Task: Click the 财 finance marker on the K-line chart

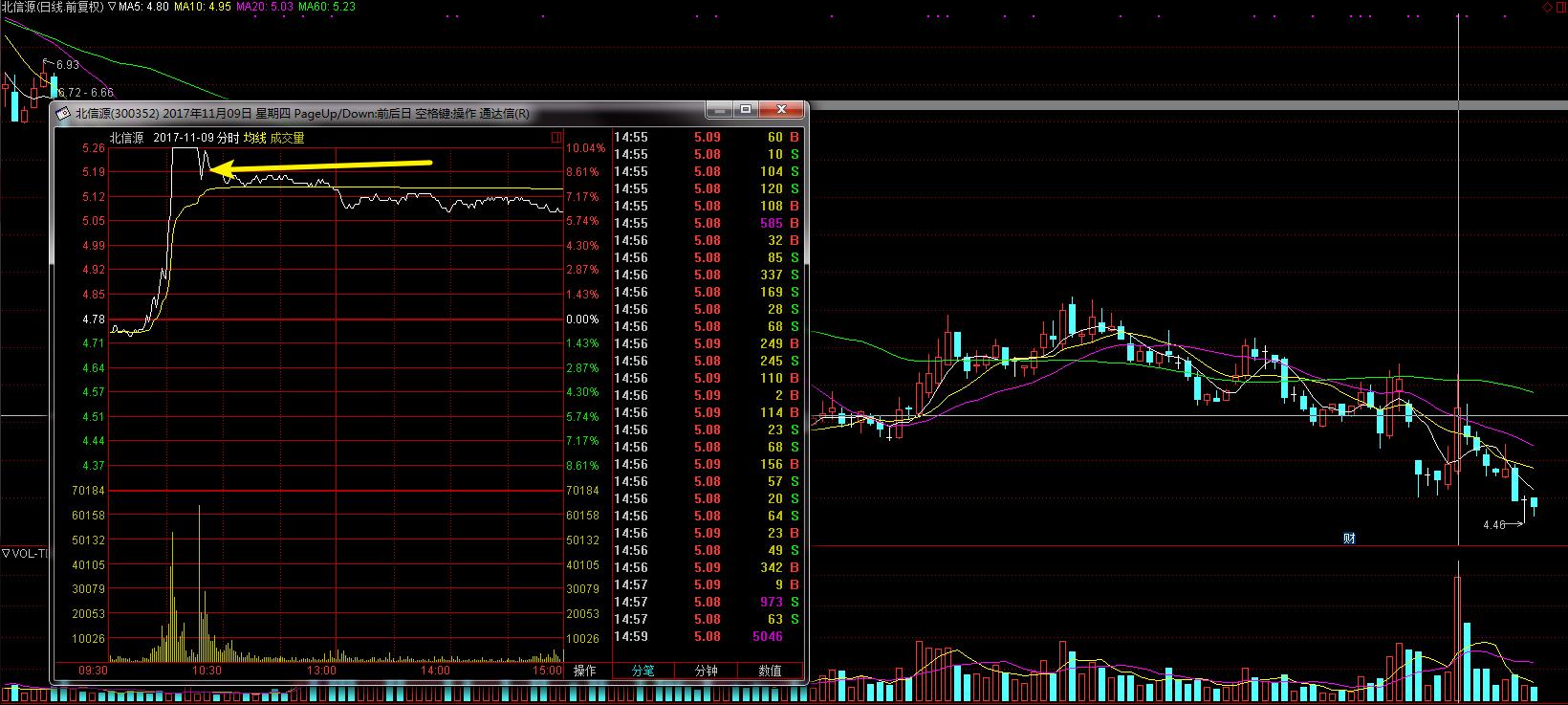Action: point(1349,539)
